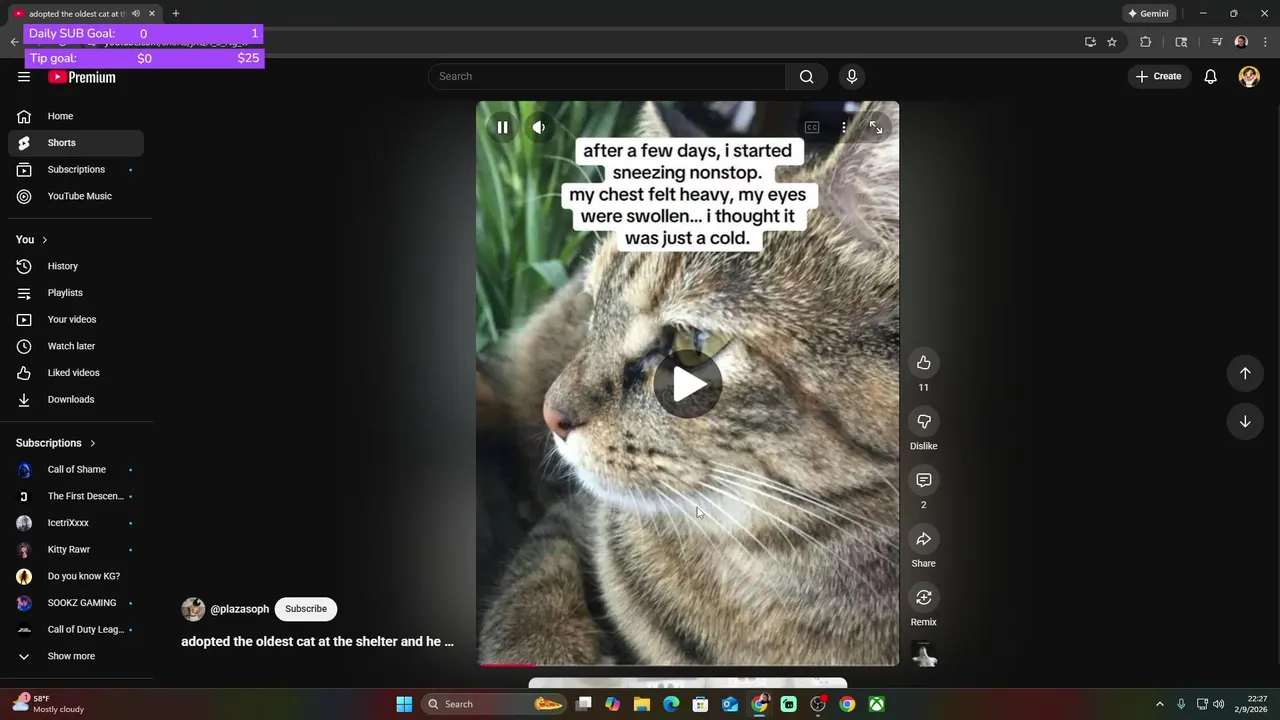Open Downloads
Viewport: 1280px width, 720px height.
[76, 400]
